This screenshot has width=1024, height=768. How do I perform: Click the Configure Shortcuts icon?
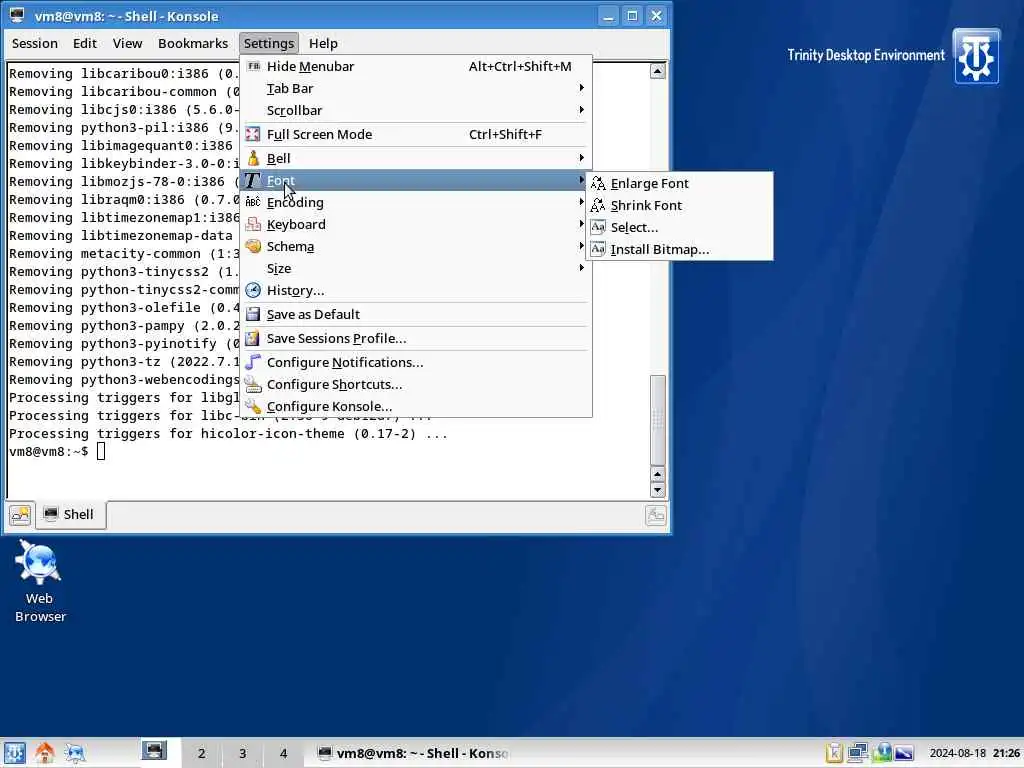[x=253, y=385]
